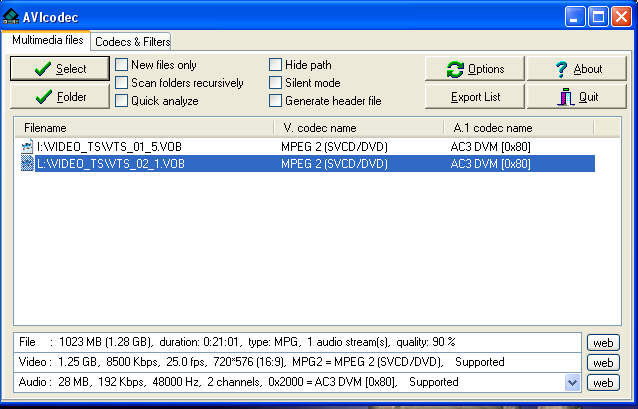Enable Scan folders recursively checkbox
Screen dimensions: 638x409
[121, 83]
